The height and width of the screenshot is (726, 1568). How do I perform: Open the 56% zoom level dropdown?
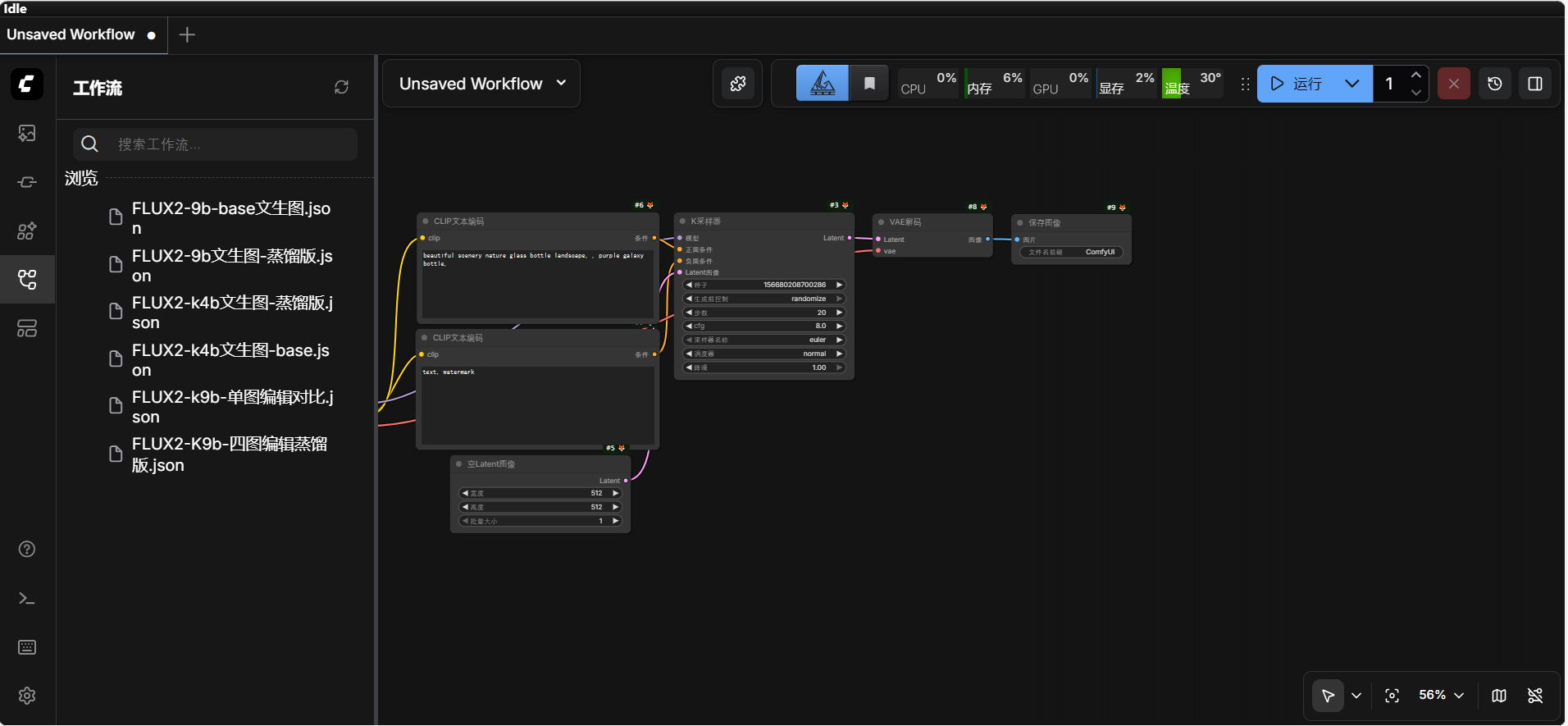pos(1442,696)
